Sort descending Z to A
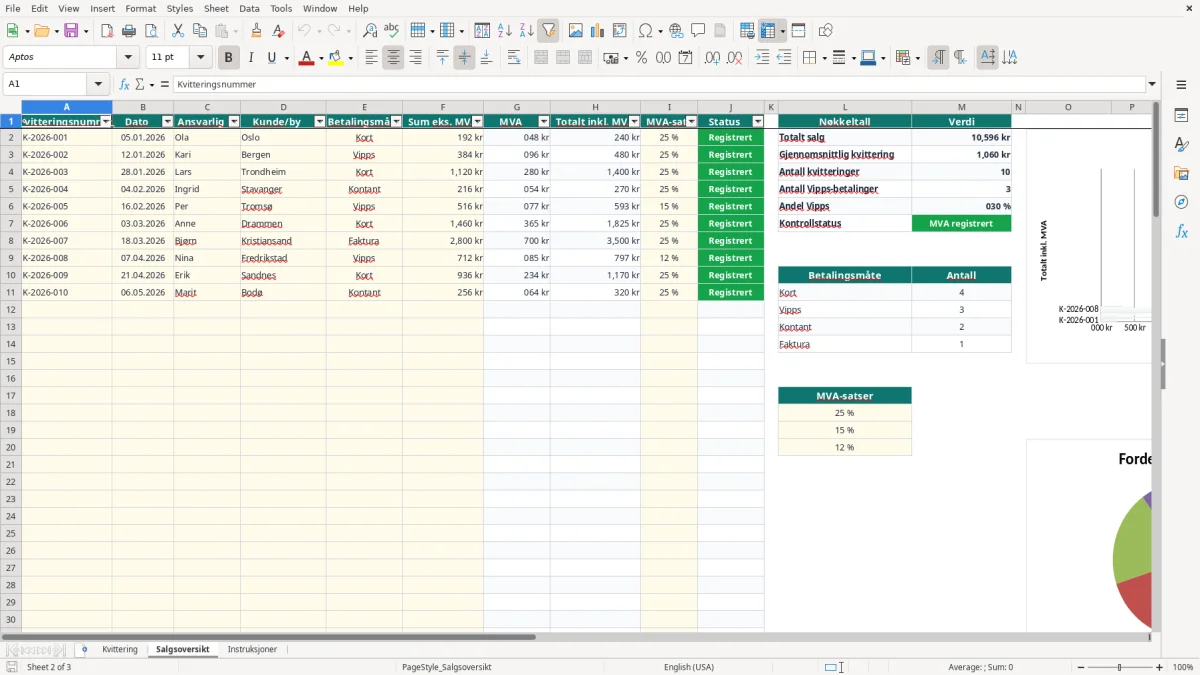Screen dimensions: 1200x675 point(527,31)
